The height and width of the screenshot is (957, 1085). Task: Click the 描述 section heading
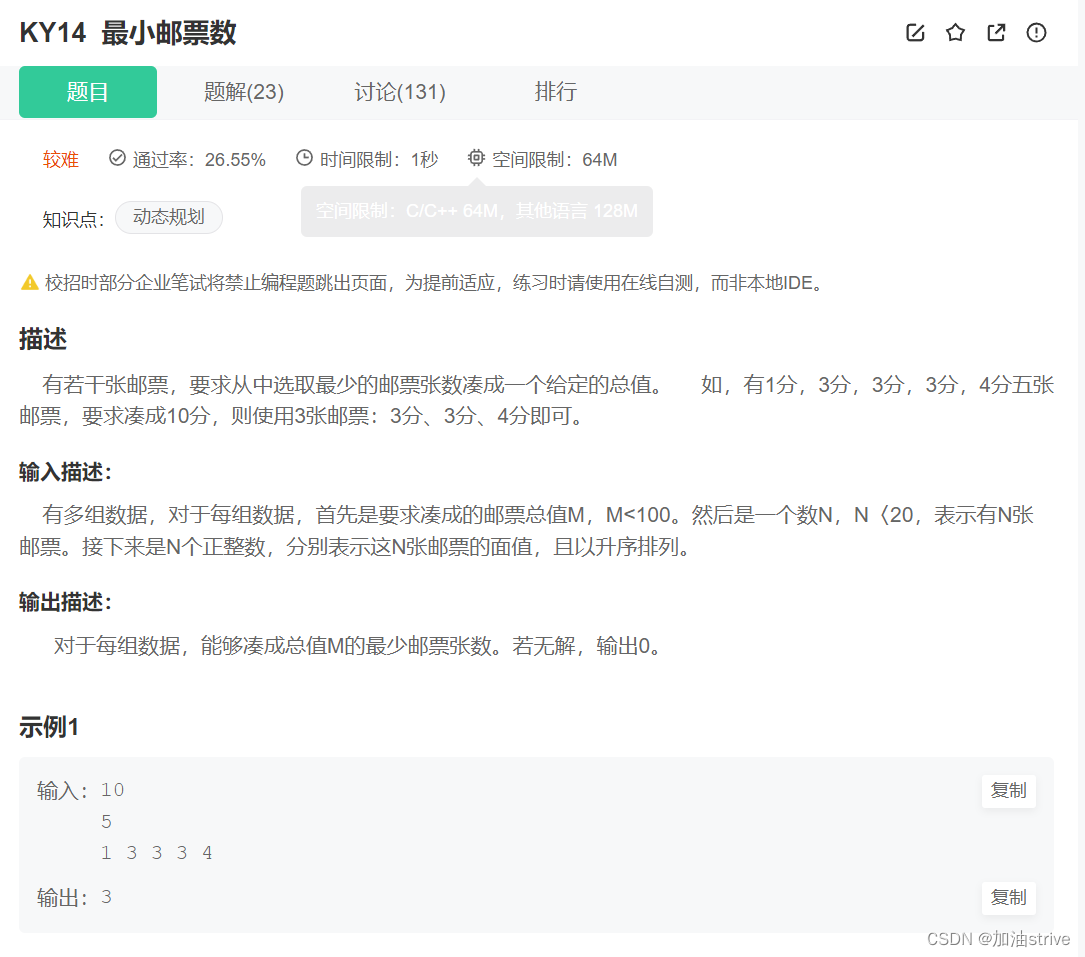[x=43, y=339]
